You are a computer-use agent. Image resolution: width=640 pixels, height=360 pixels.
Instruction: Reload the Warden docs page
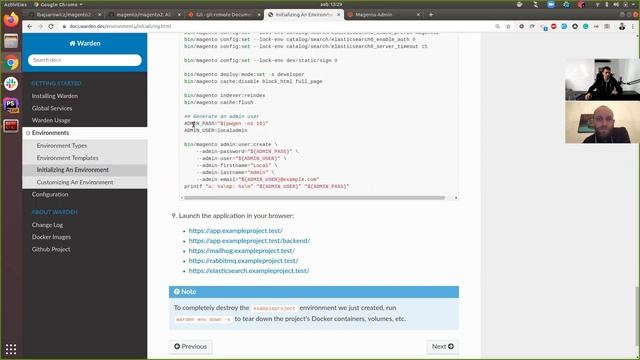(x=51, y=26)
